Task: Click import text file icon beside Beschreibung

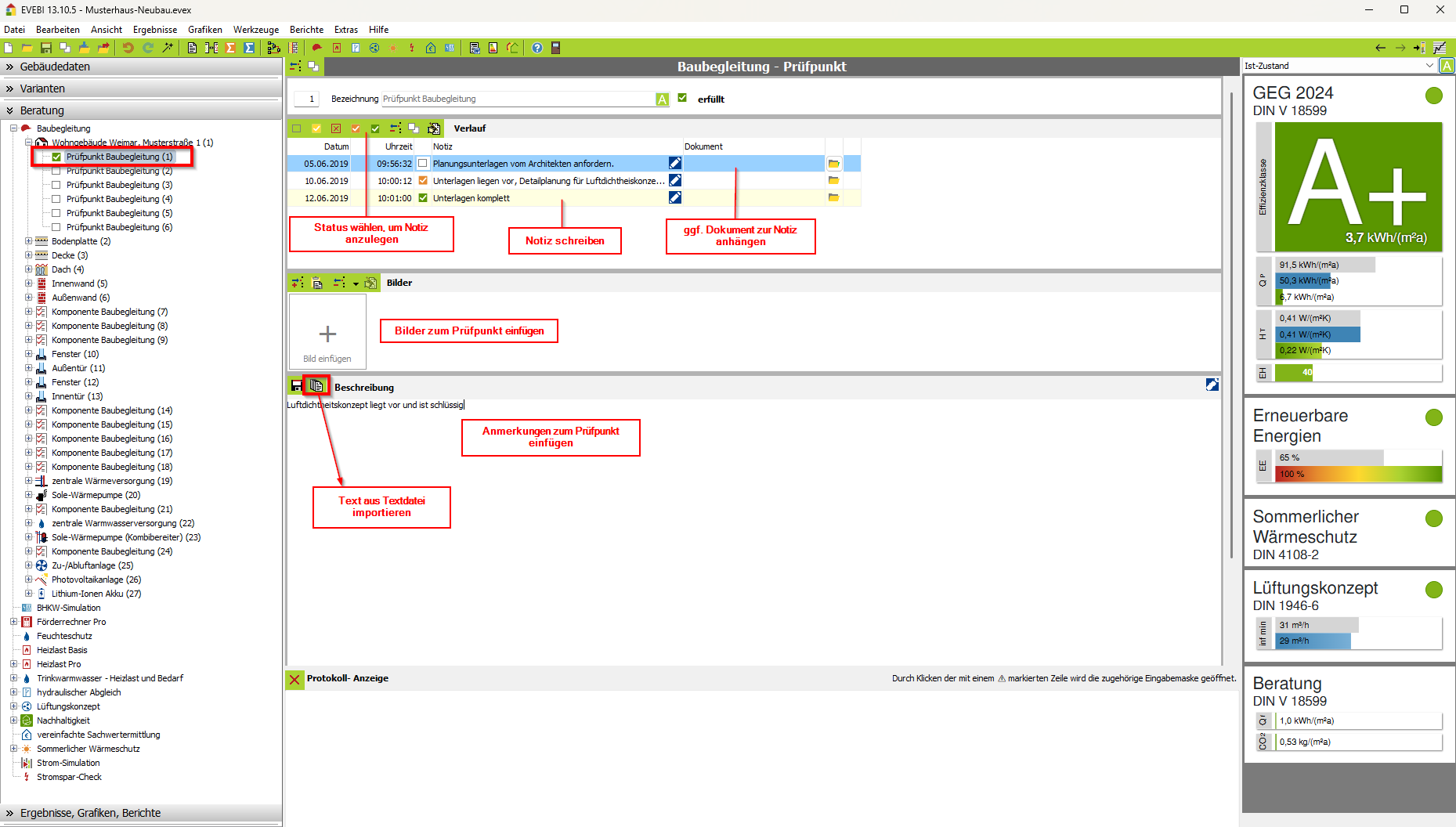Action: click(x=316, y=385)
